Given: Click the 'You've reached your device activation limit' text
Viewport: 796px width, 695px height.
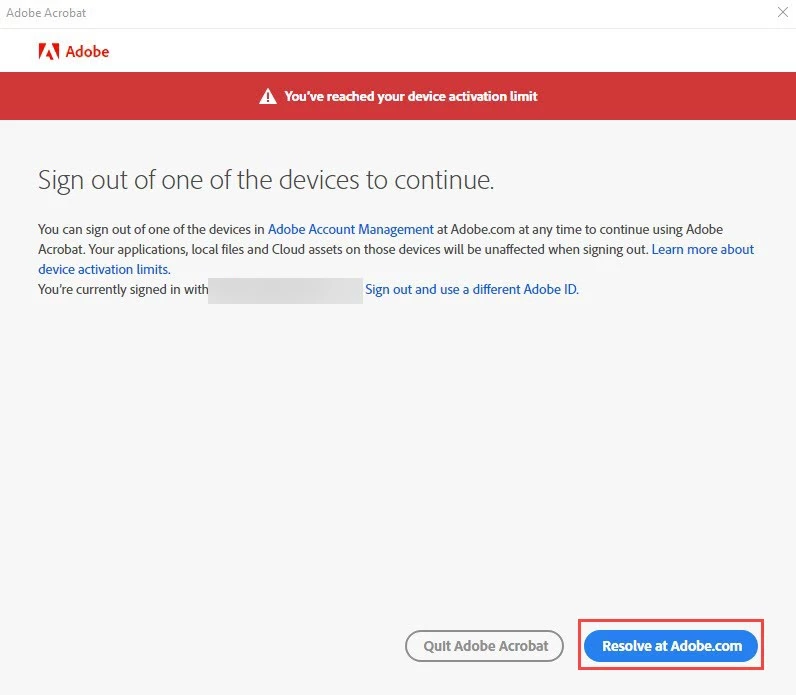Looking at the screenshot, I should 411,96.
